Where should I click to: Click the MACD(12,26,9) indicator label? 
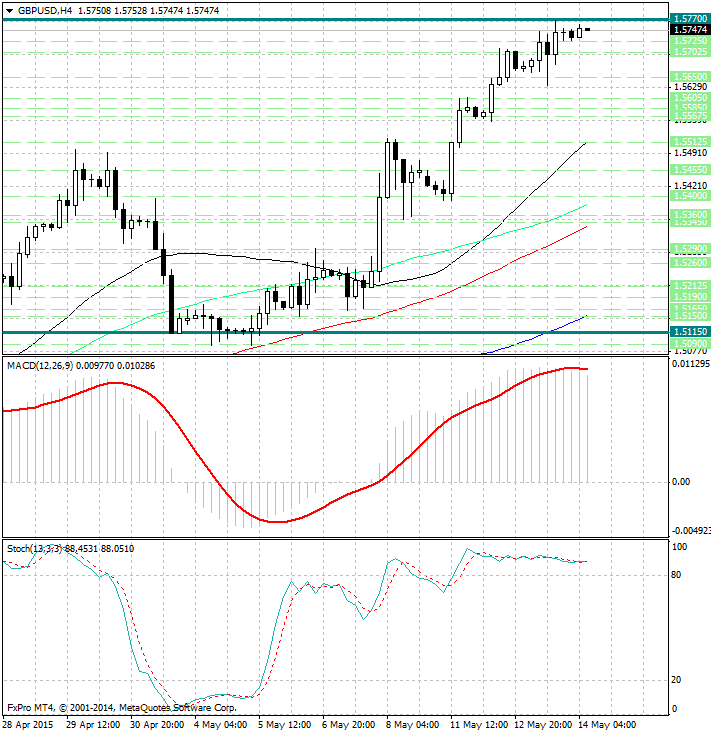point(40,366)
